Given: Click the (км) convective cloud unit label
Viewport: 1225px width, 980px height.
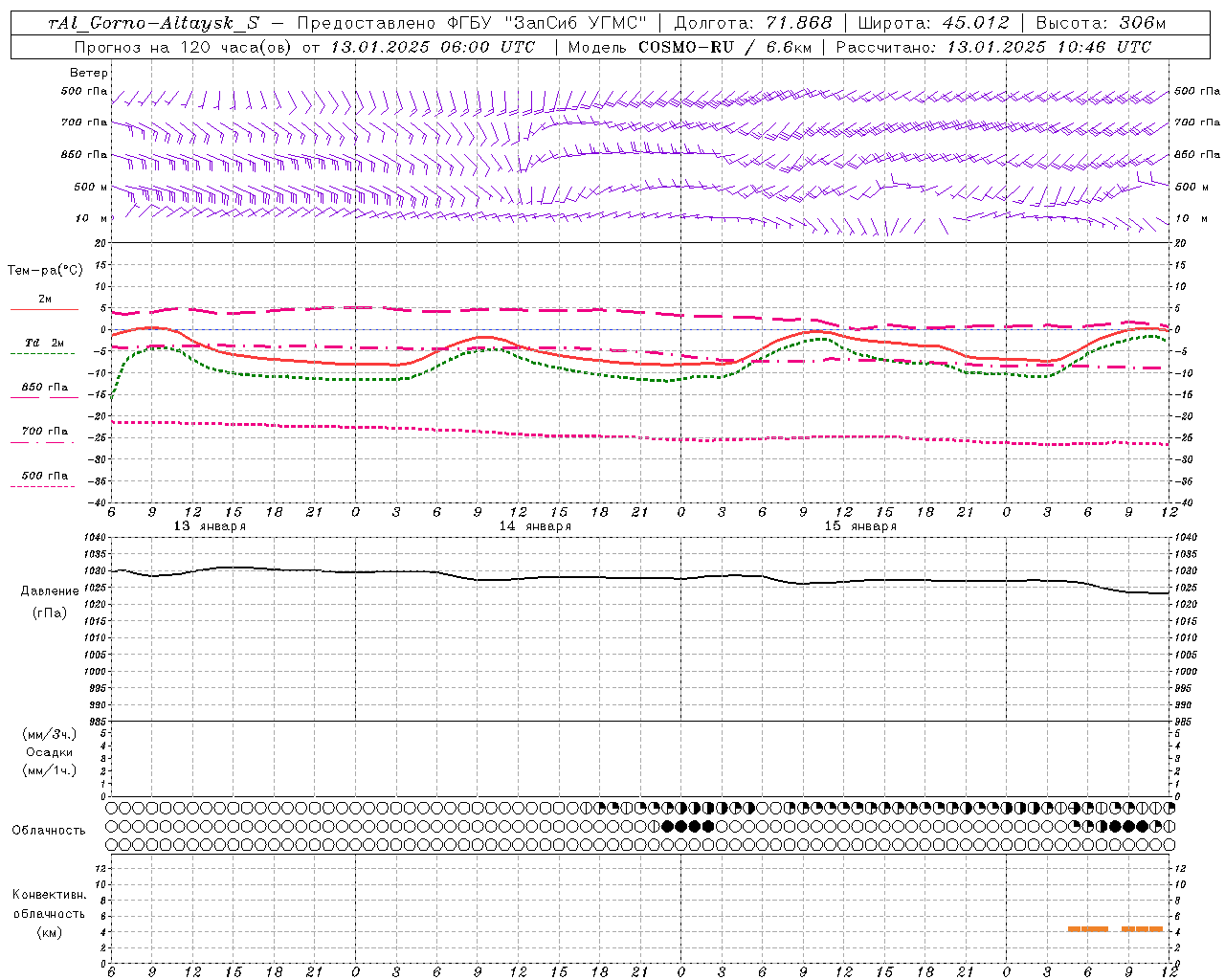Looking at the screenshot, I should tap(49, 932).
